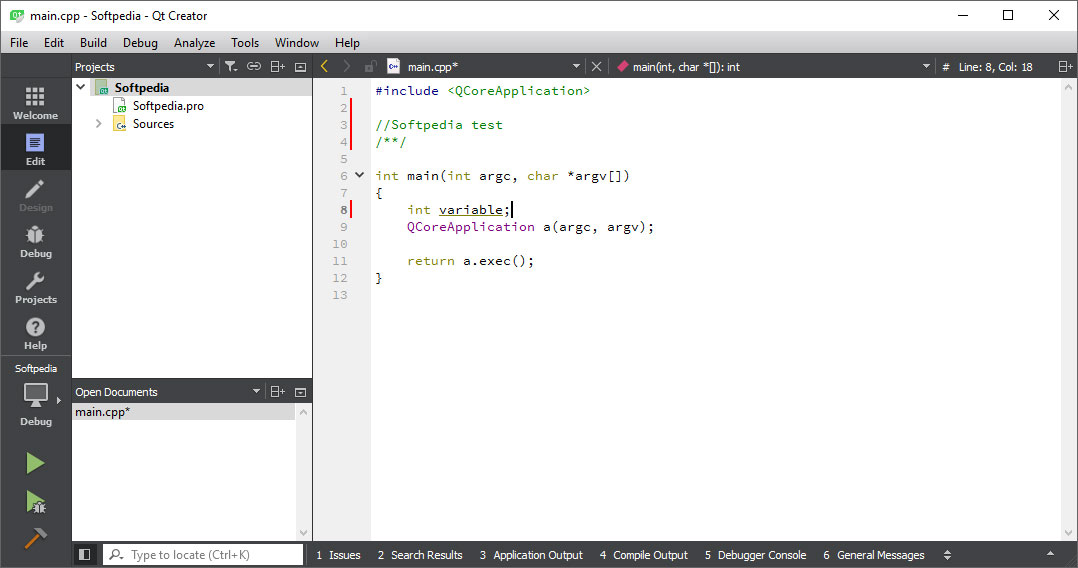The image size is (1078, 568).
Task: Toggle the left sidebar visibility
Action: [x=85, y=555]
